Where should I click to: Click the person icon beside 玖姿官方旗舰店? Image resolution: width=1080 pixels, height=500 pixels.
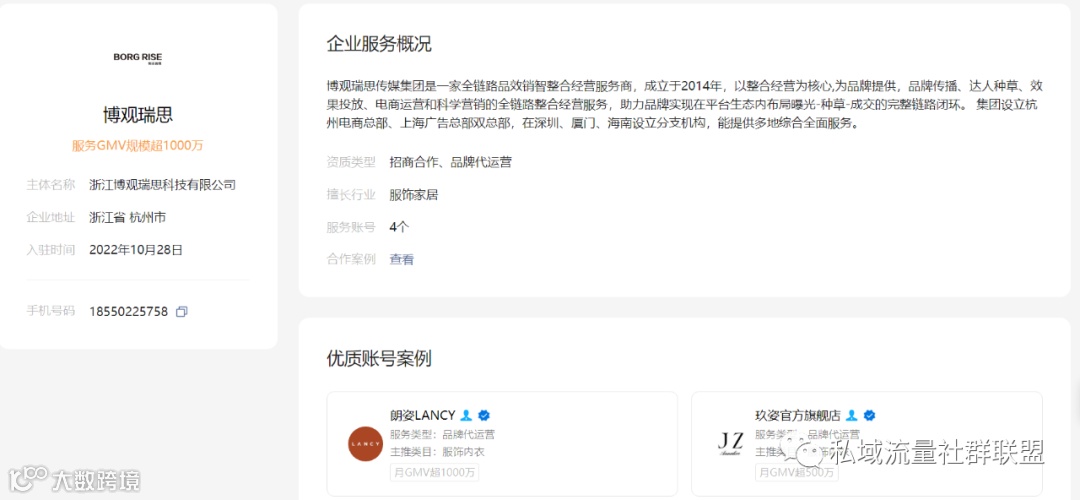pyautogui.click(x=852, y=415)
